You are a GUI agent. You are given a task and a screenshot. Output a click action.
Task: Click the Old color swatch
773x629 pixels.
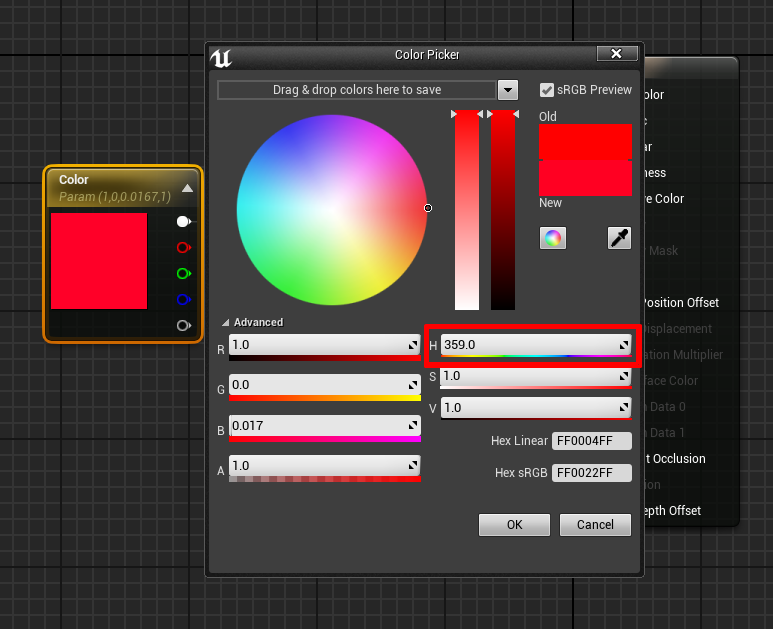pos(585,142)
